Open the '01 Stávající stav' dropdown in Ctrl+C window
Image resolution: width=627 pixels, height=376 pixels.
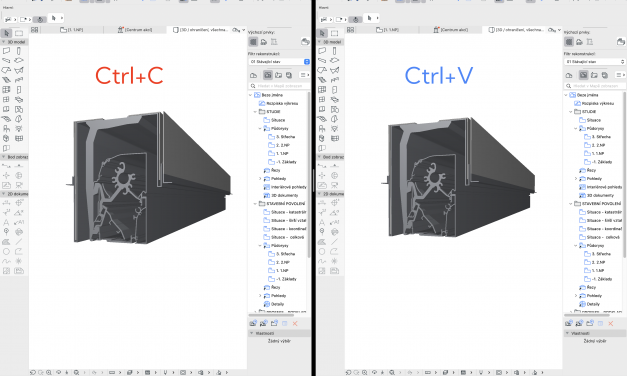point(279,62)
